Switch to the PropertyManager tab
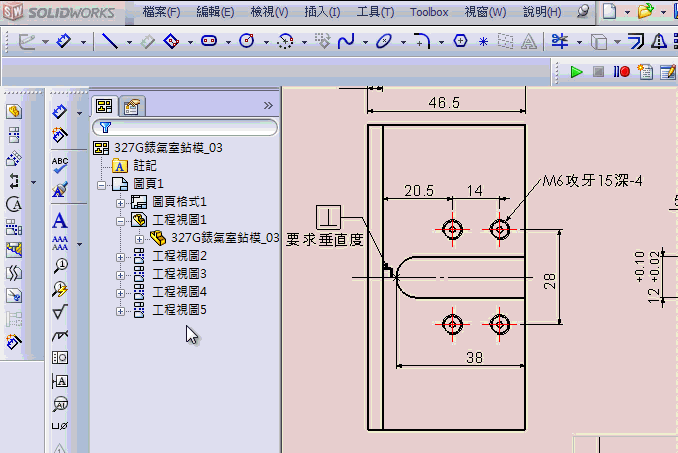This screenshot has width=678, height=453. coord(132,106)
